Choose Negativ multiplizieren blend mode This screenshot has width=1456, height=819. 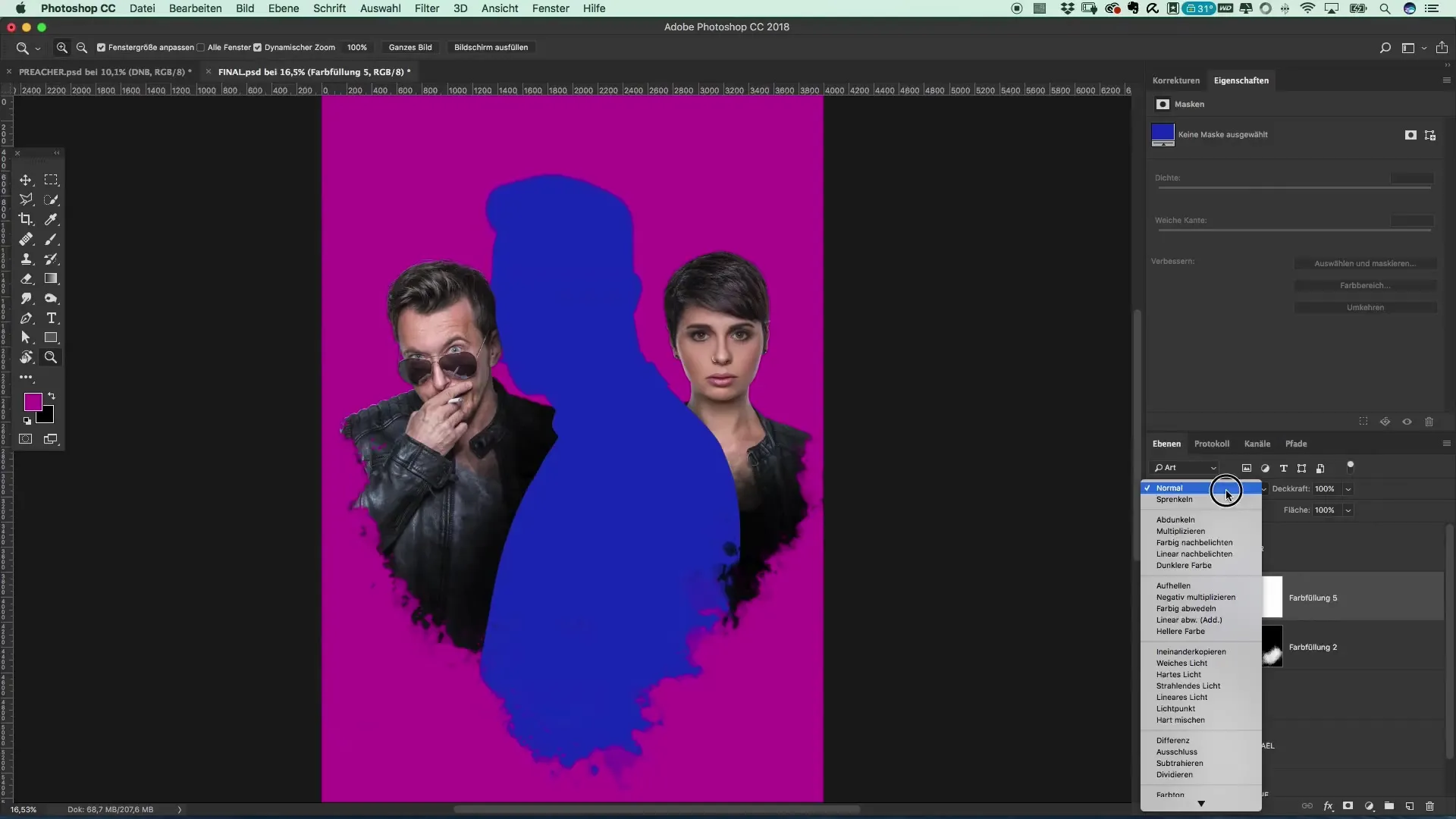pos(1196,598)
